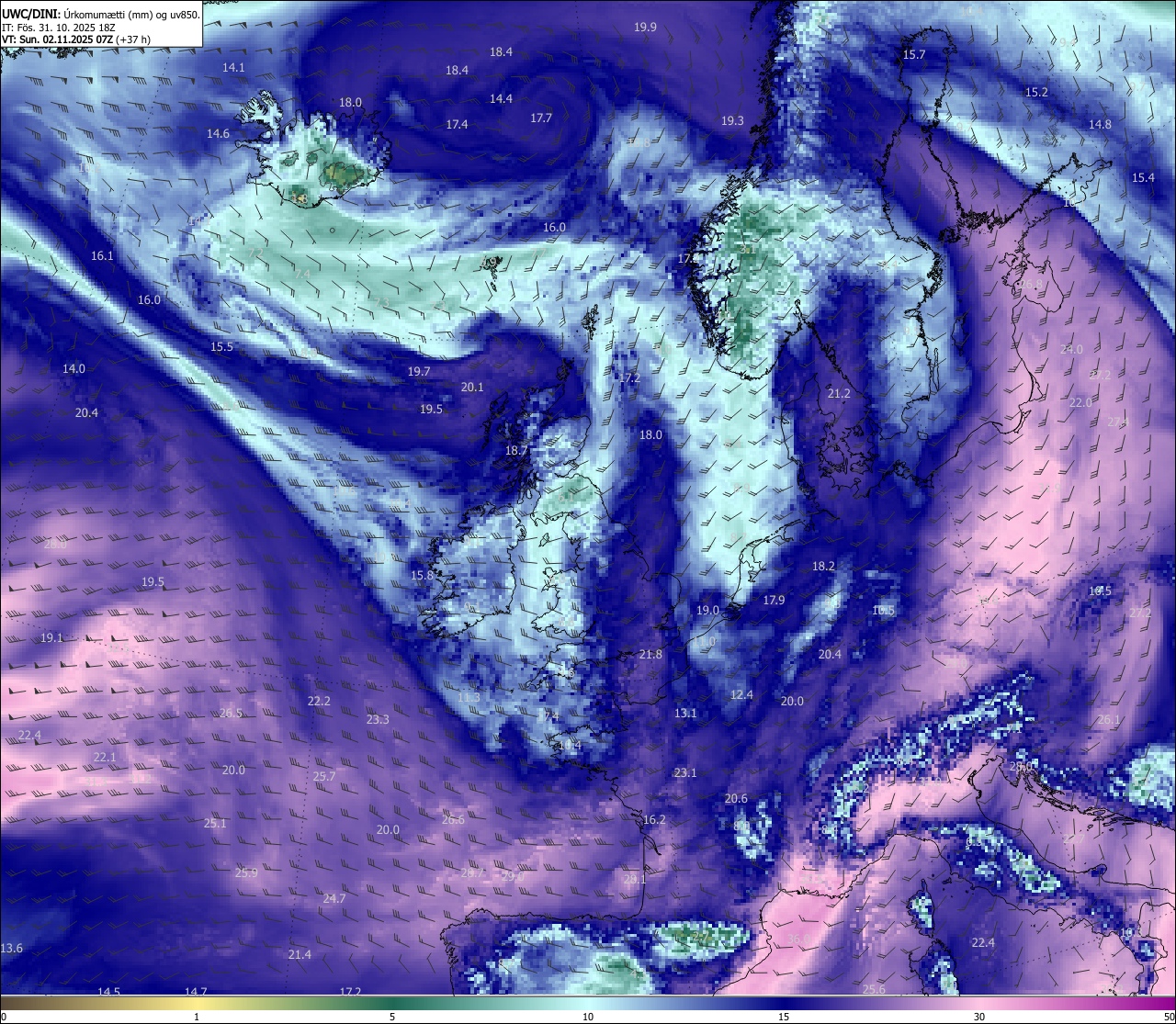Viewport: 1176px width, 1024px height.
Task: Click the 15.7 value on the map
Action: tap(914, 55)
